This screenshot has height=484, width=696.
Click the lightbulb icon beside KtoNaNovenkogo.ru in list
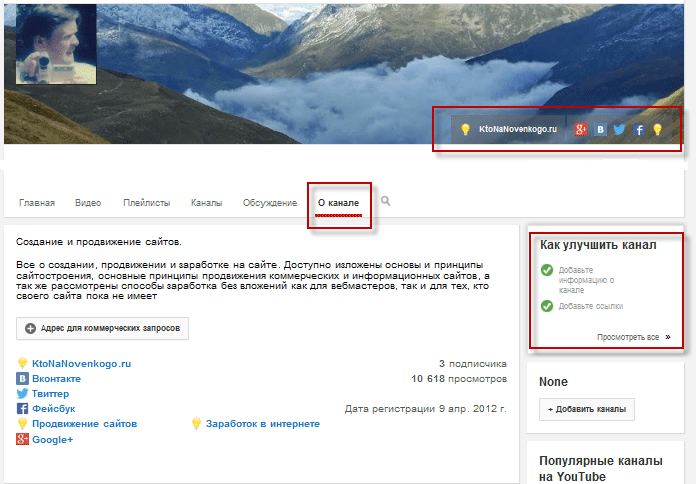[x=22, y=363]
